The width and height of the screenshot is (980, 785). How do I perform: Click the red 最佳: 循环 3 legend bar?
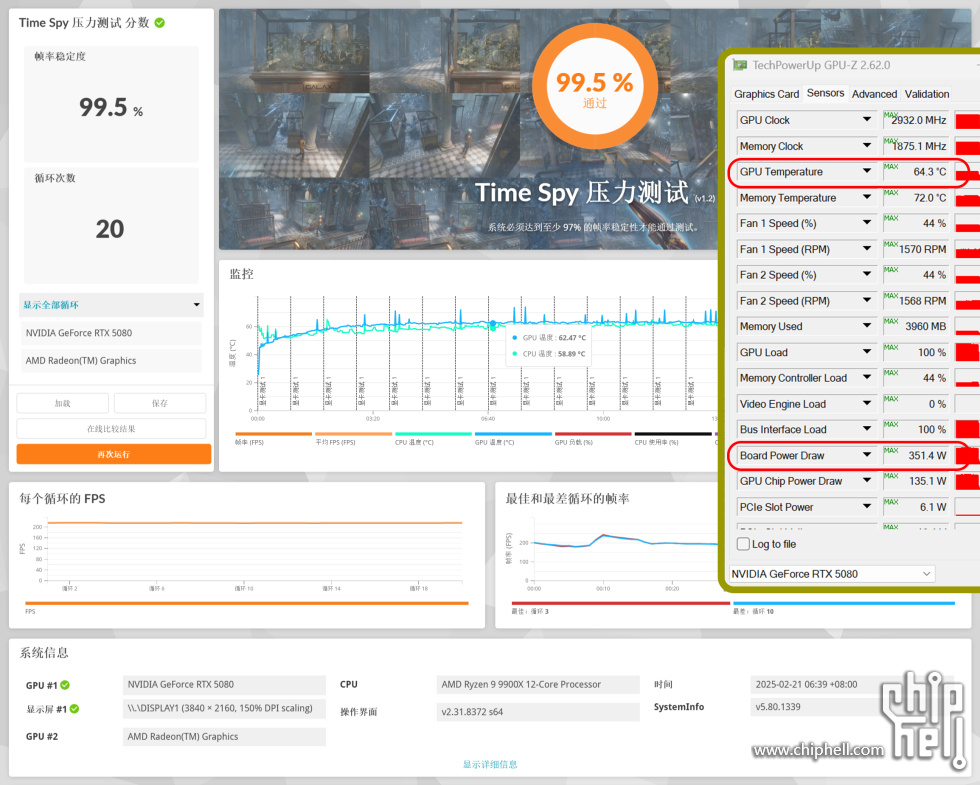[x=621, y=603]
